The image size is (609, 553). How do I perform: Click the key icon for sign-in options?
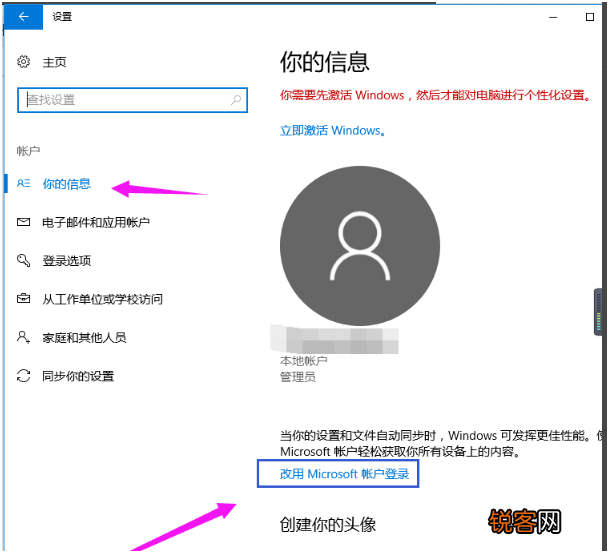pyautogui.click(x=23, y=260)
